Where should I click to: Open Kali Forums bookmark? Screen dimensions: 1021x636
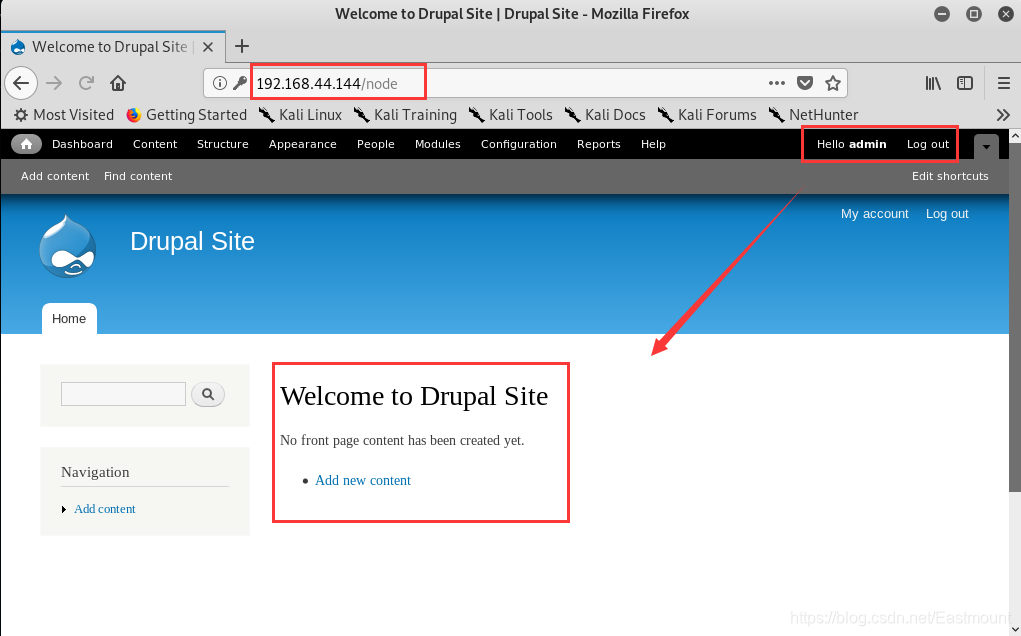[x=707, y=115]
